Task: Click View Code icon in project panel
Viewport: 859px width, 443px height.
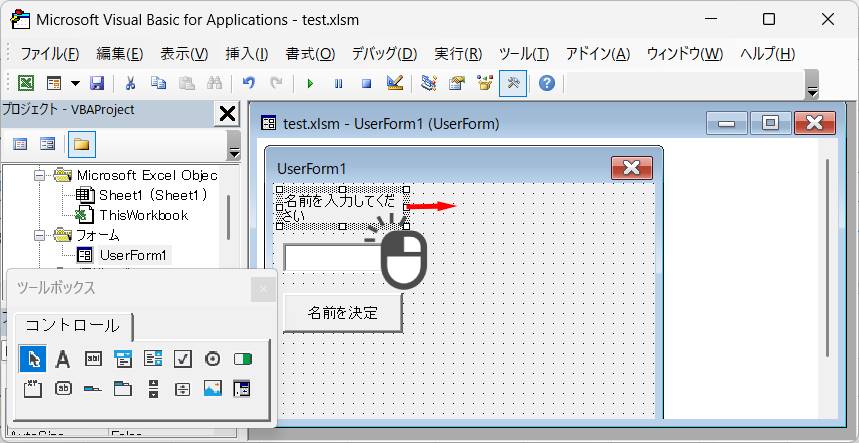Action: click(x=20, y=145)
